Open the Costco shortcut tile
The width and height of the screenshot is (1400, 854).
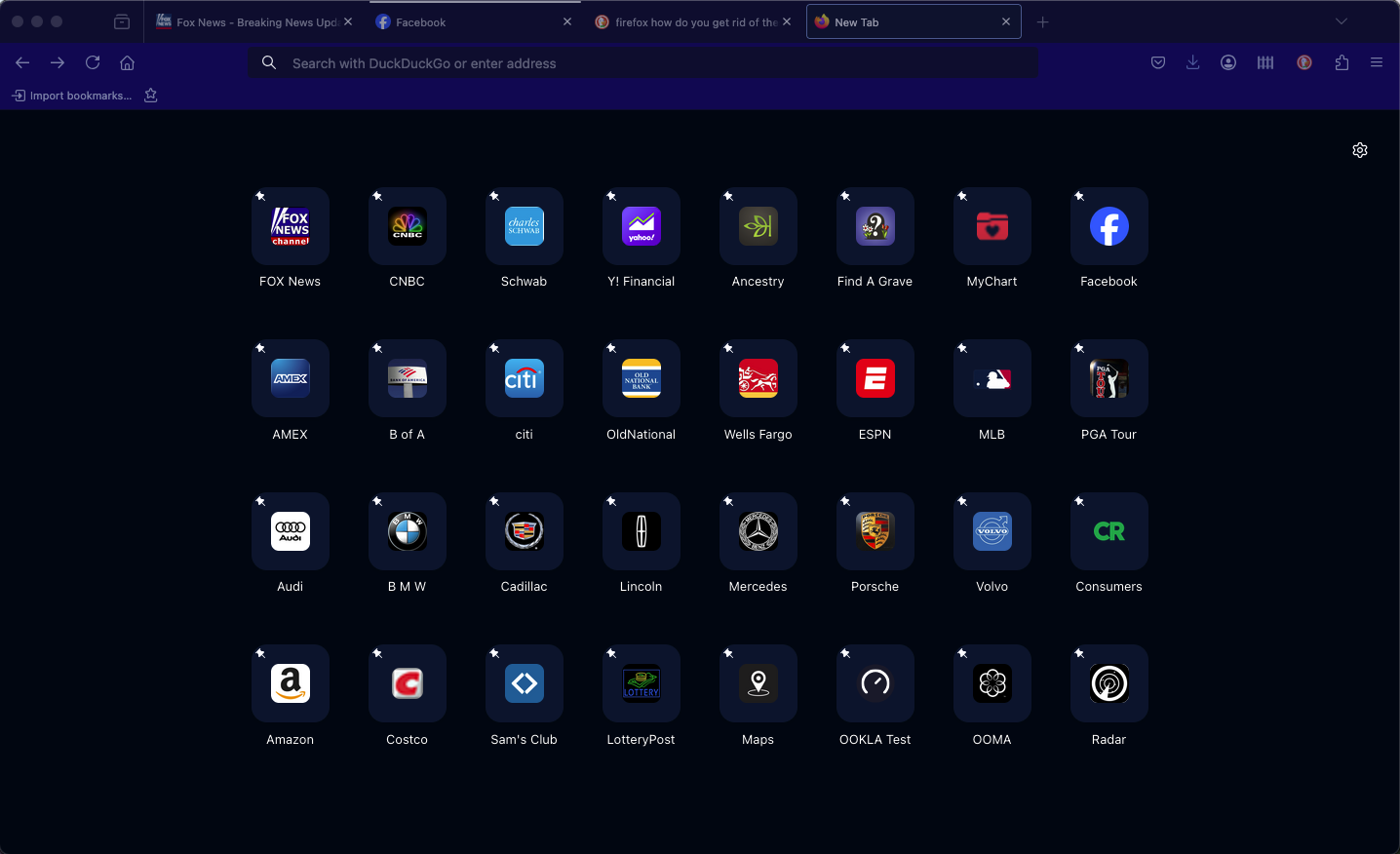(408, 683)
